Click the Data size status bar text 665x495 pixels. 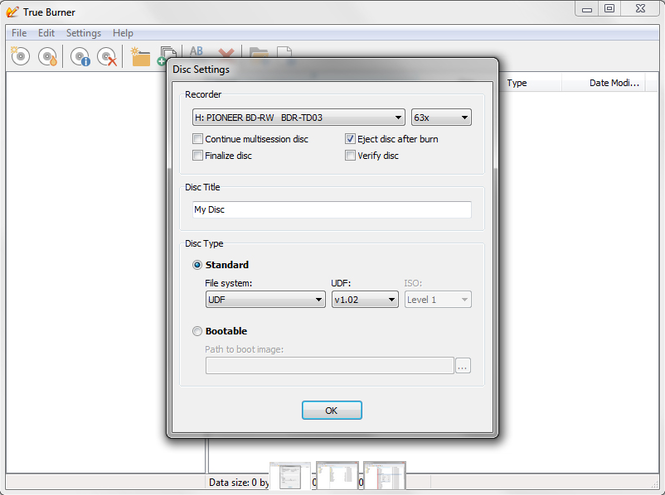239,482
